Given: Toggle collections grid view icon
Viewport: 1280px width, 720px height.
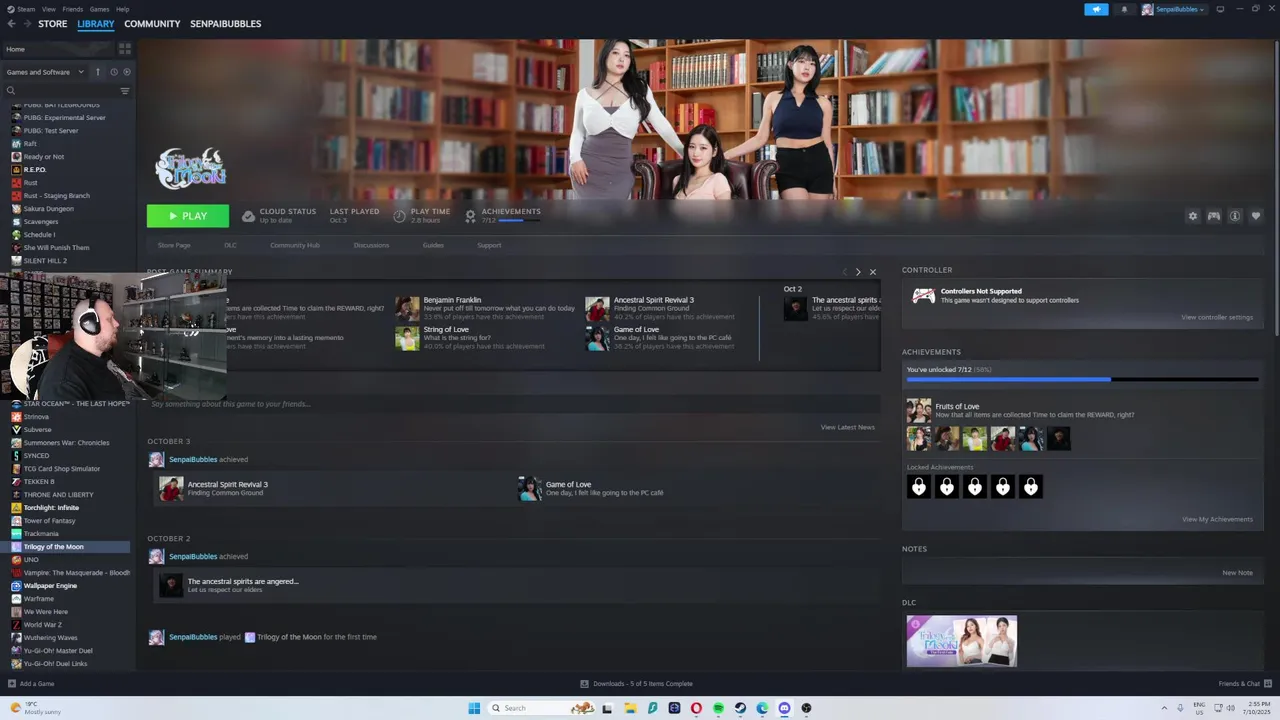Looking at the screenshot, I should click(125, 48).
